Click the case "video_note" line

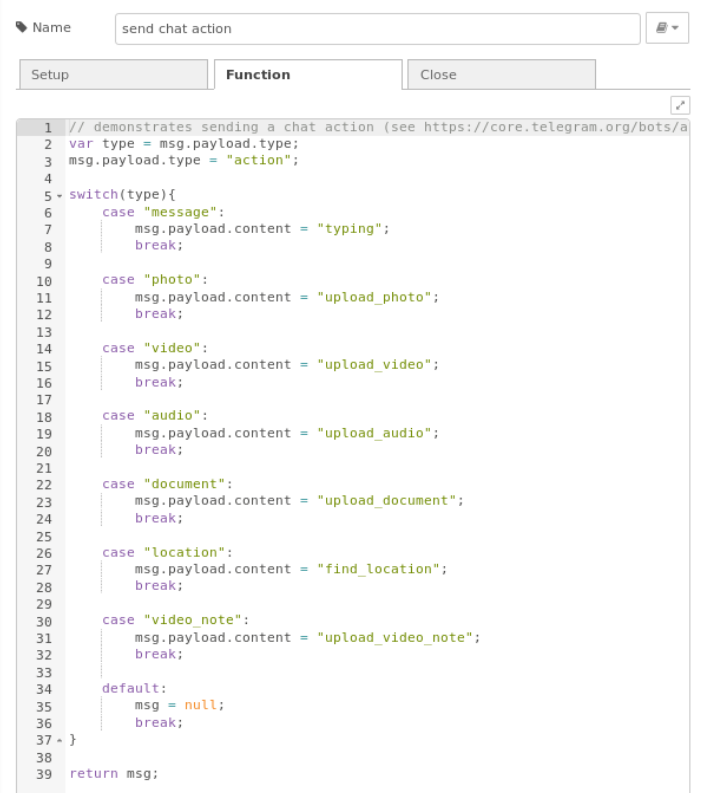click(x=175, y=620)
